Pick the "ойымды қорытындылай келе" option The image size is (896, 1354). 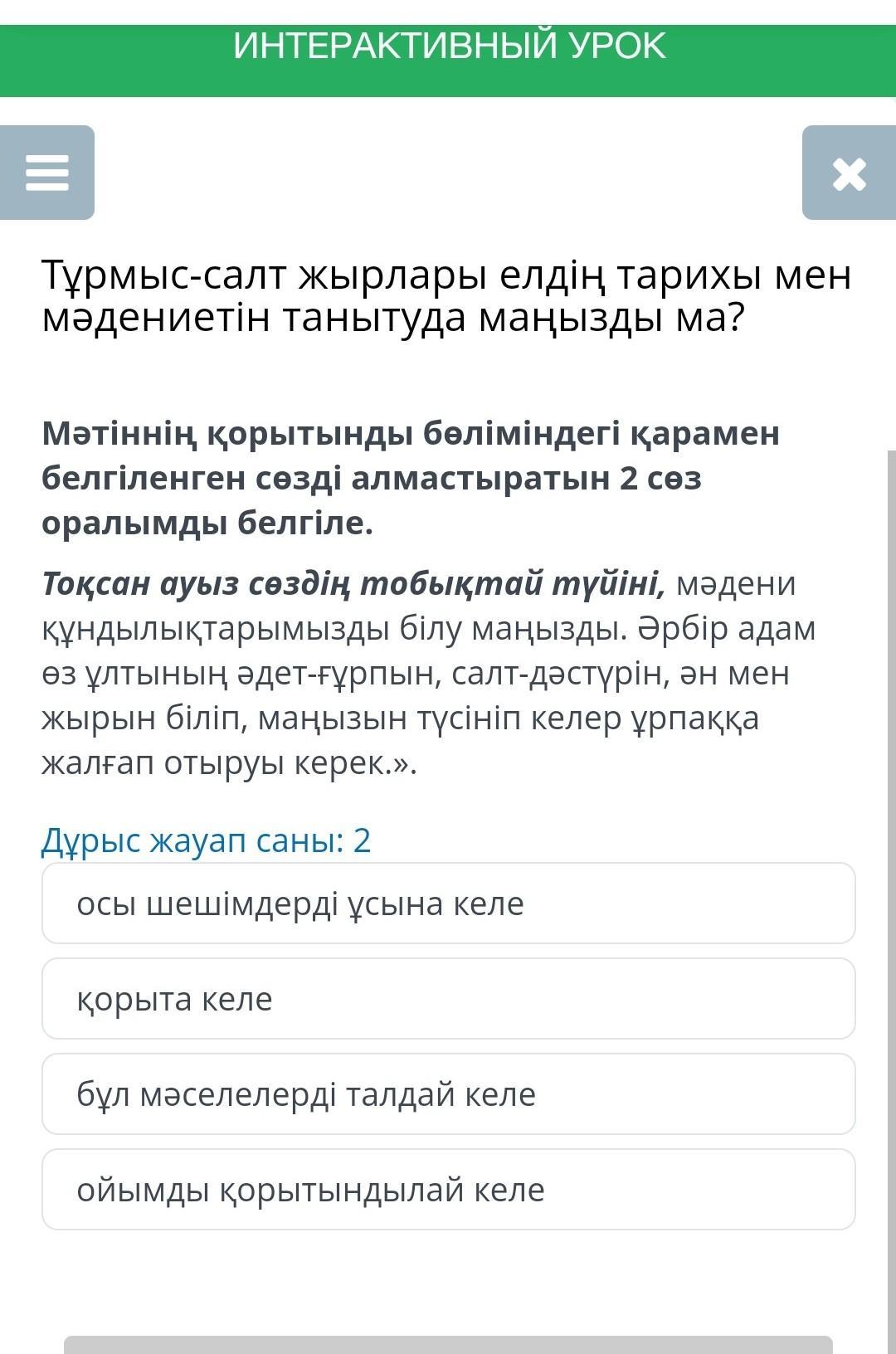click(448, 1190)
